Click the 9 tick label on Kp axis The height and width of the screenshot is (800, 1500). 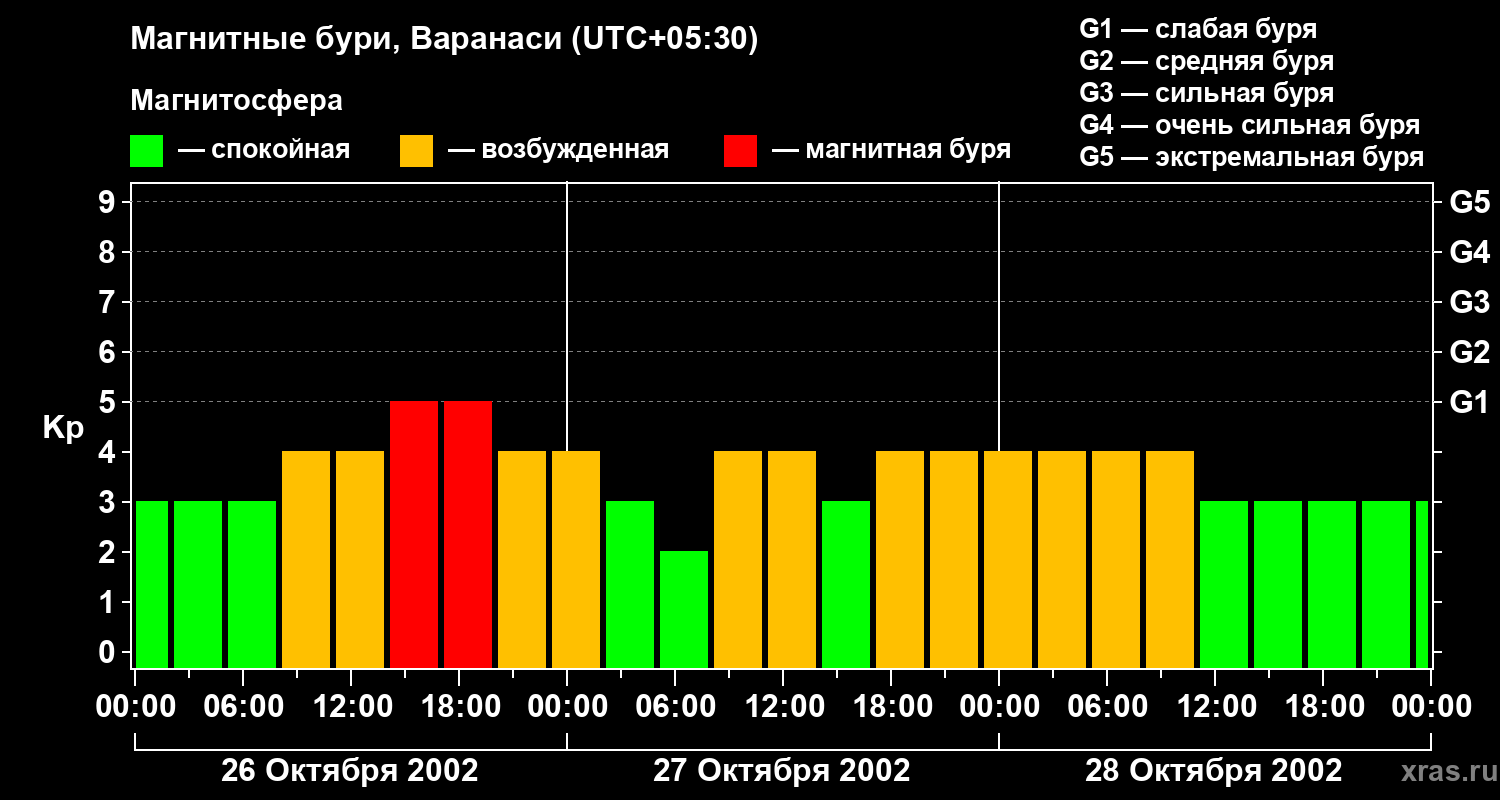pos(110,202)
